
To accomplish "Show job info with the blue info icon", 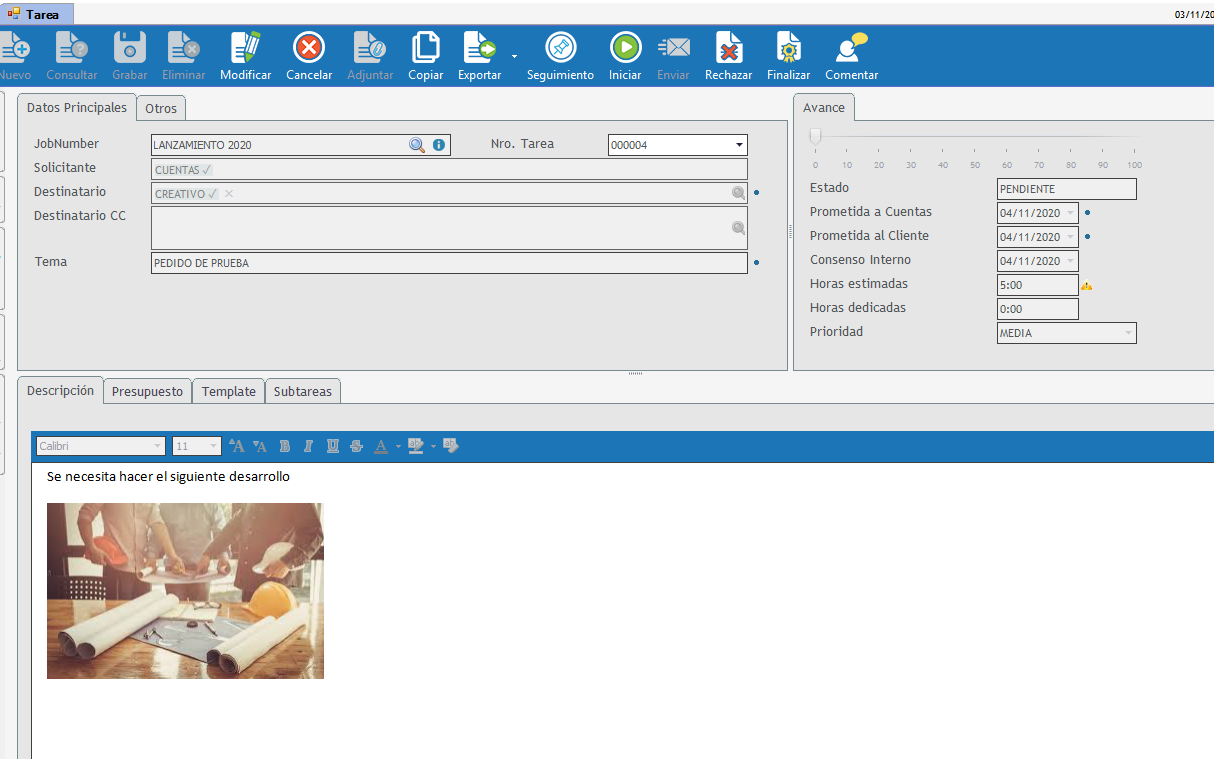I will pyautogui.click(x=439, y=145).
